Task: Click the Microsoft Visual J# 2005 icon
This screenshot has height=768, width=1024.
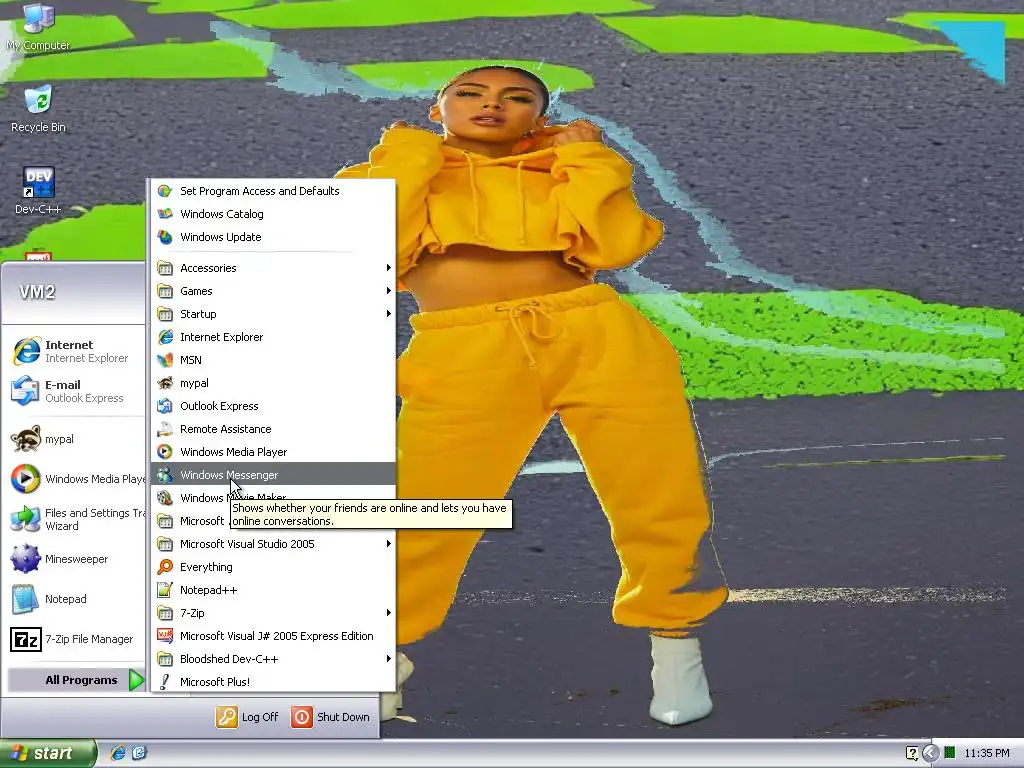Action: (165, 635)
